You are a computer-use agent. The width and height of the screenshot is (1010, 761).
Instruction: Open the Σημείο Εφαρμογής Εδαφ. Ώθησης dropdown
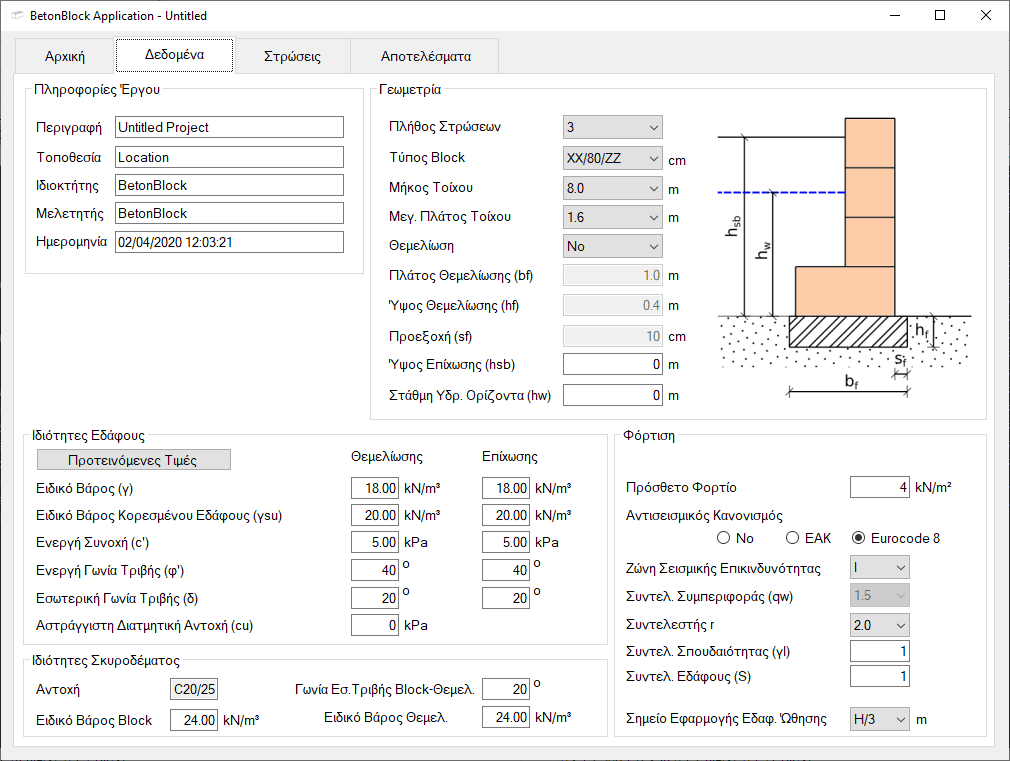879,719
